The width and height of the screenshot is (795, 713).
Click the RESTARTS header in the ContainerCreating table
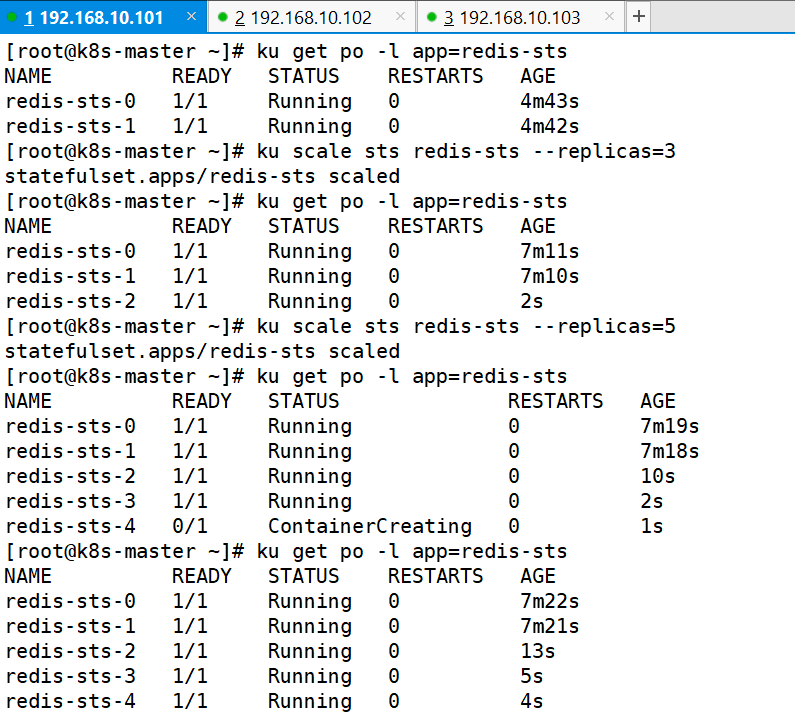click(556, 401)
